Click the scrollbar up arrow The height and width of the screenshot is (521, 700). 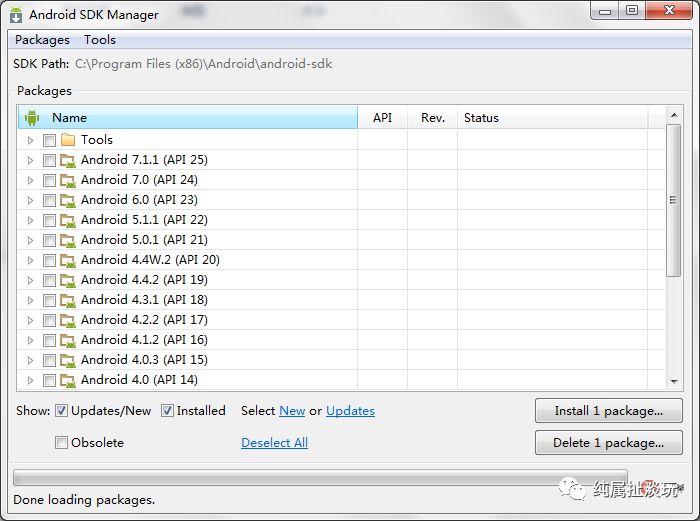[x=674, y=115]
